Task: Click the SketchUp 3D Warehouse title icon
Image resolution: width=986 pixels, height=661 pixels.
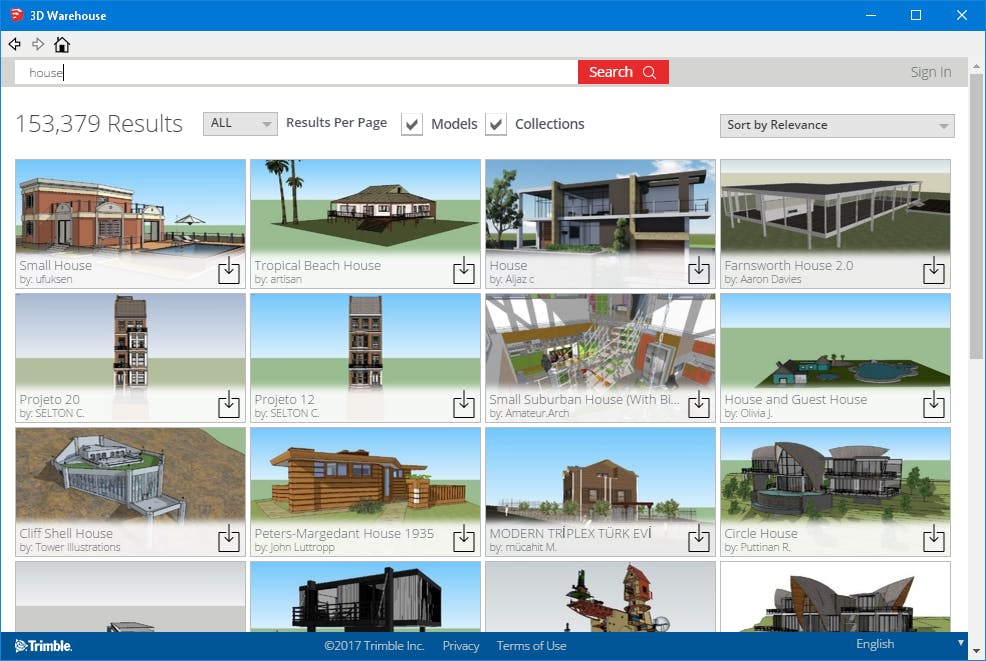Action: pos(16,15)
